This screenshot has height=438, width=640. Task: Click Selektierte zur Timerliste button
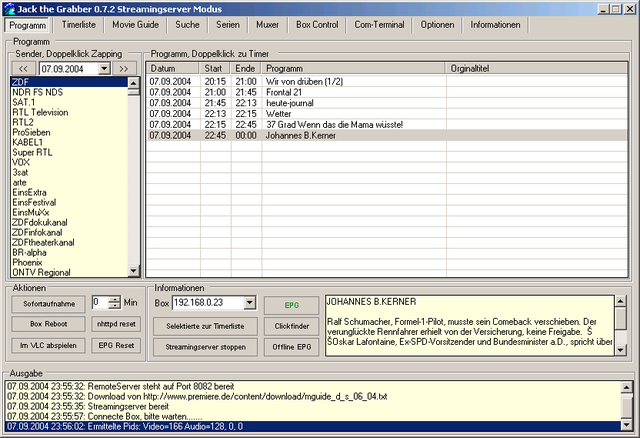[205, 326]
